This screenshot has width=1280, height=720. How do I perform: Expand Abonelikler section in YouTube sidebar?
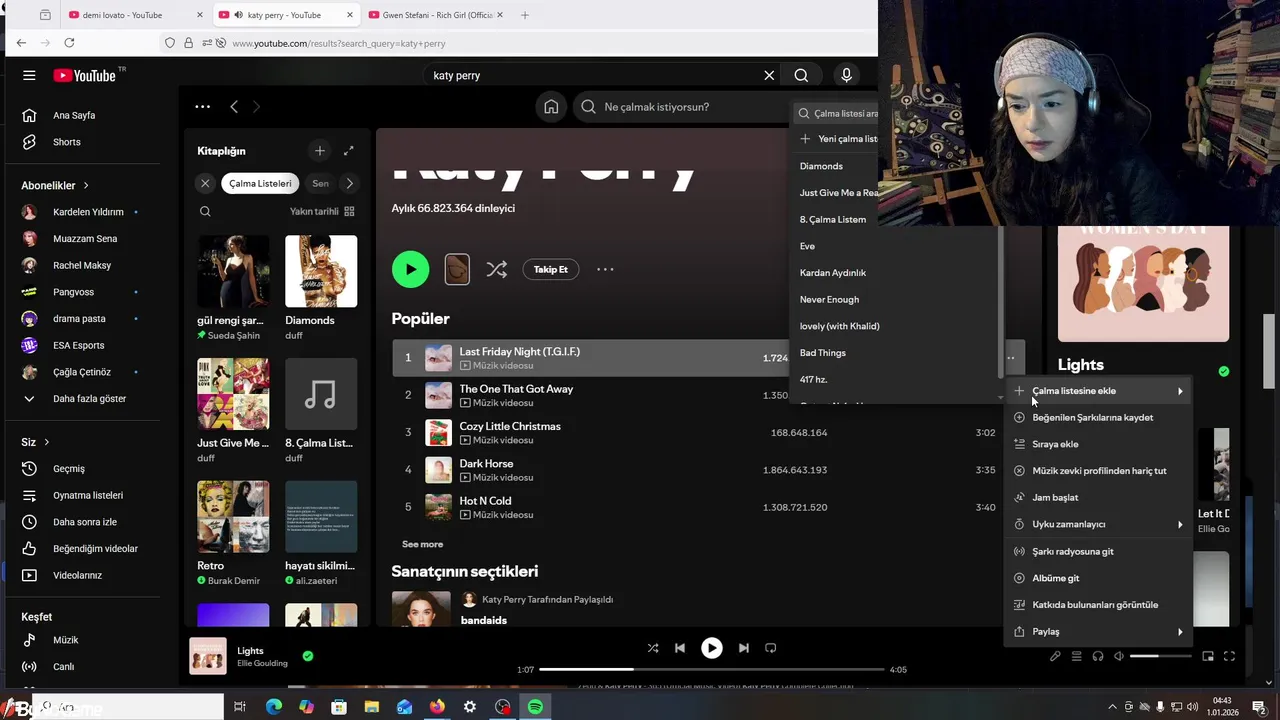[55, 186]
